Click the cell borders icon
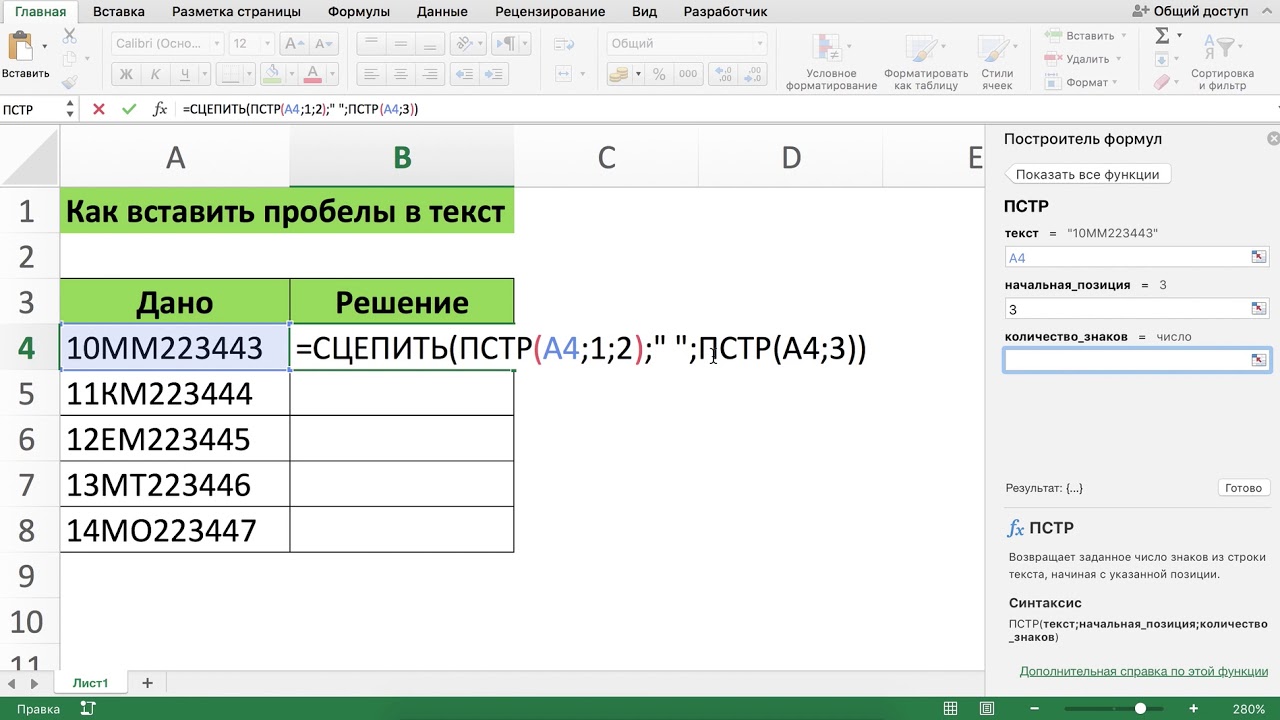 (229, 74)
